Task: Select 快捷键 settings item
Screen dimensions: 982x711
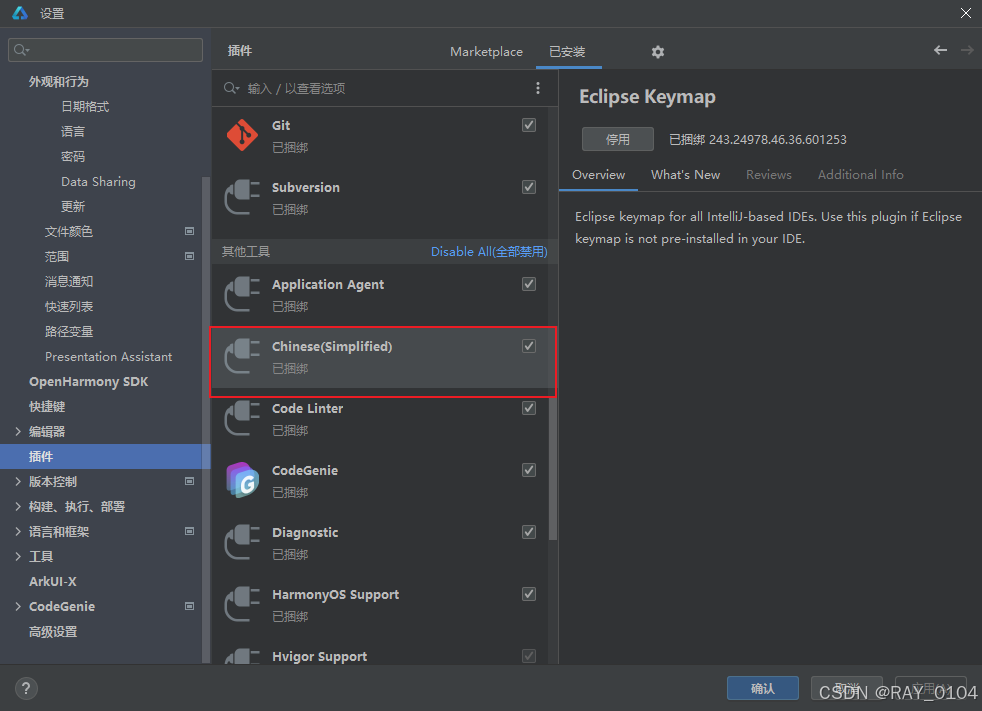Action: pyautogui.click(x=47, y=407)
